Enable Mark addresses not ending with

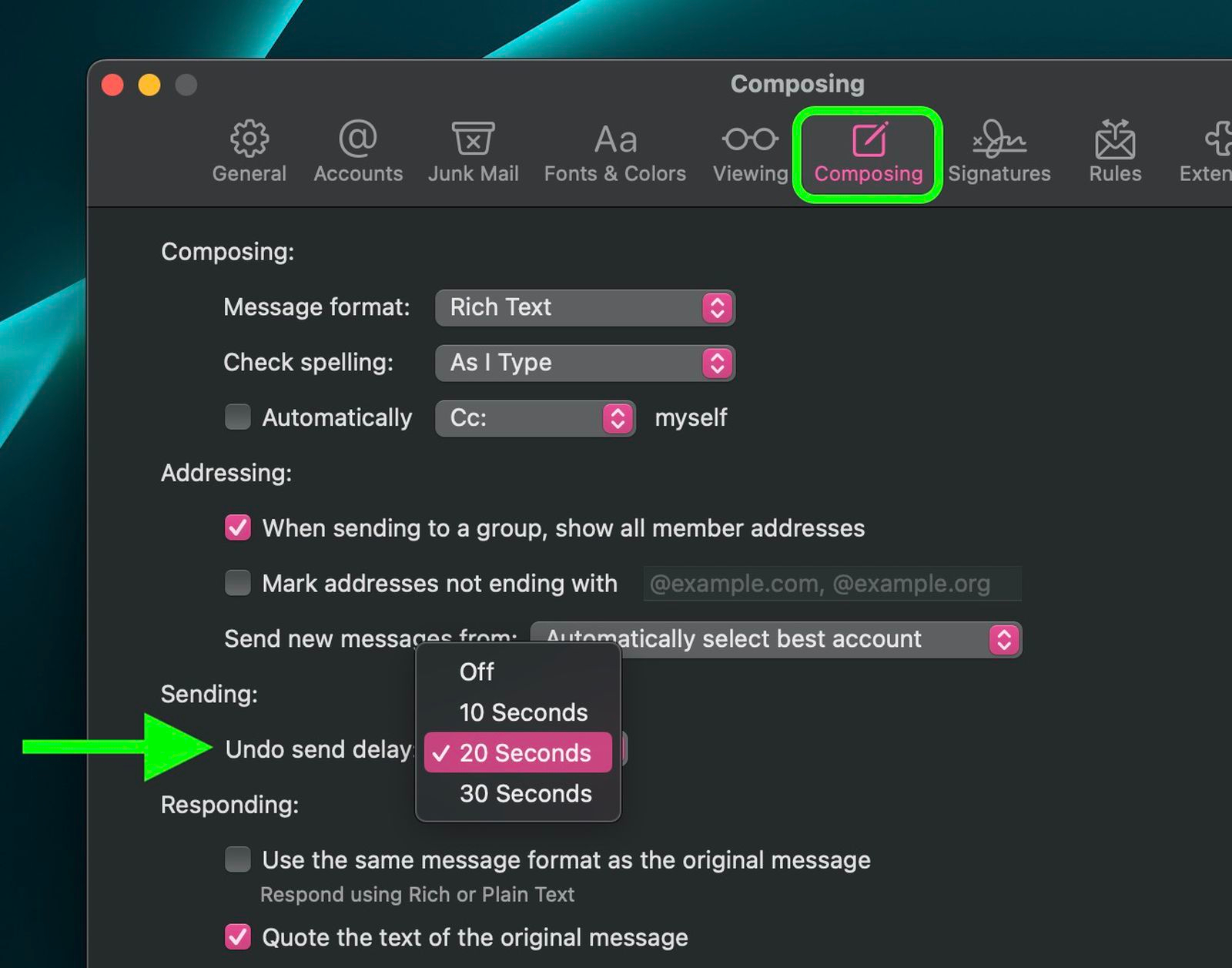[238, 583]
